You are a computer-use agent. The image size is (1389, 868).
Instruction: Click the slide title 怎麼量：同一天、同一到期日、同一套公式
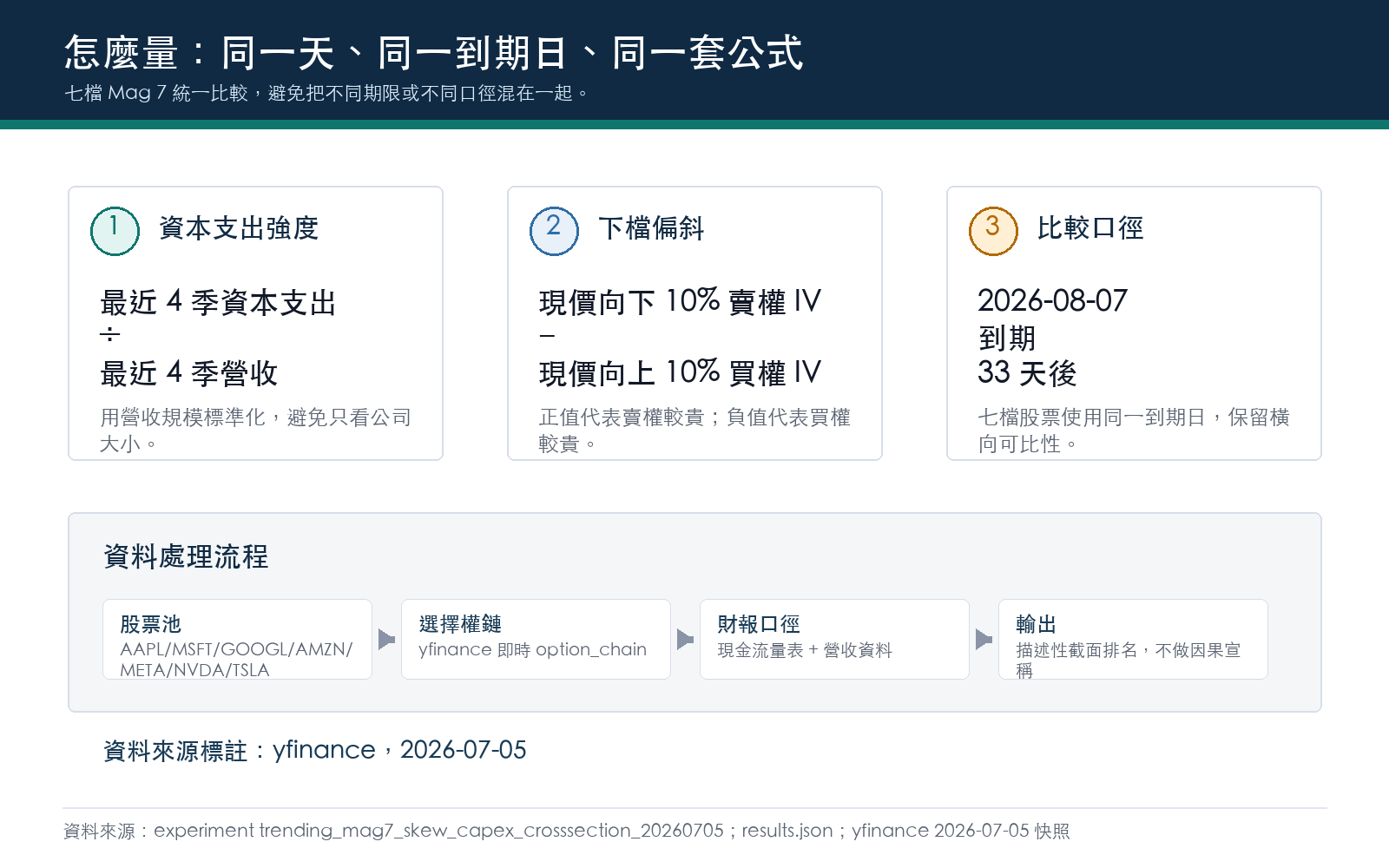pyautogui.click(x=434, y=52)
